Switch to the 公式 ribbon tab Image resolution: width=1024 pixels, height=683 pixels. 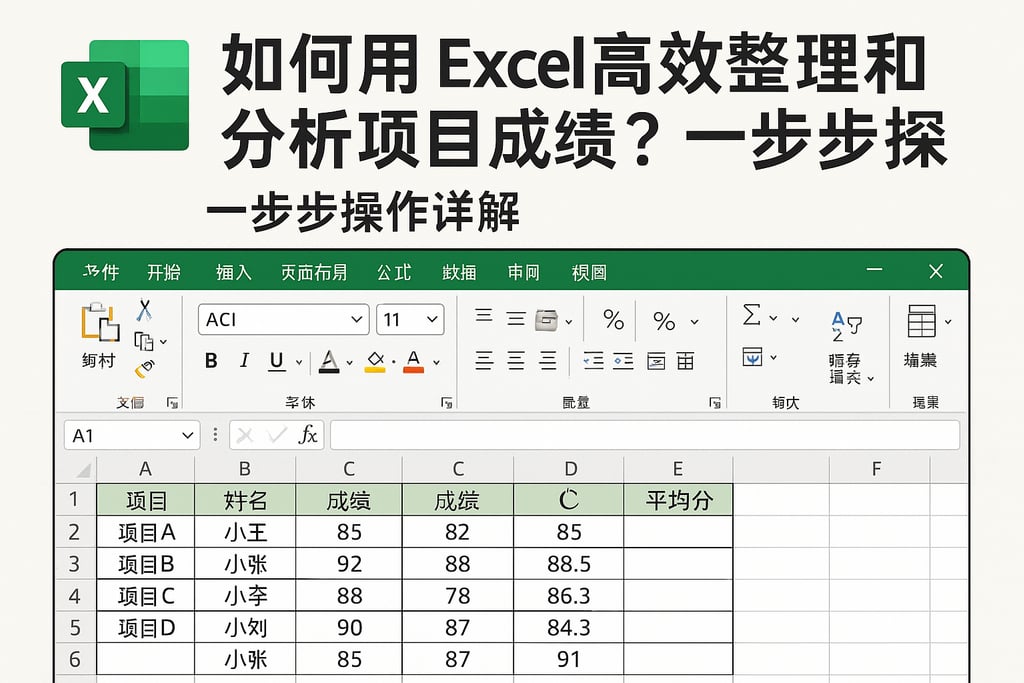pyautogui.click(x=393, y=272)
